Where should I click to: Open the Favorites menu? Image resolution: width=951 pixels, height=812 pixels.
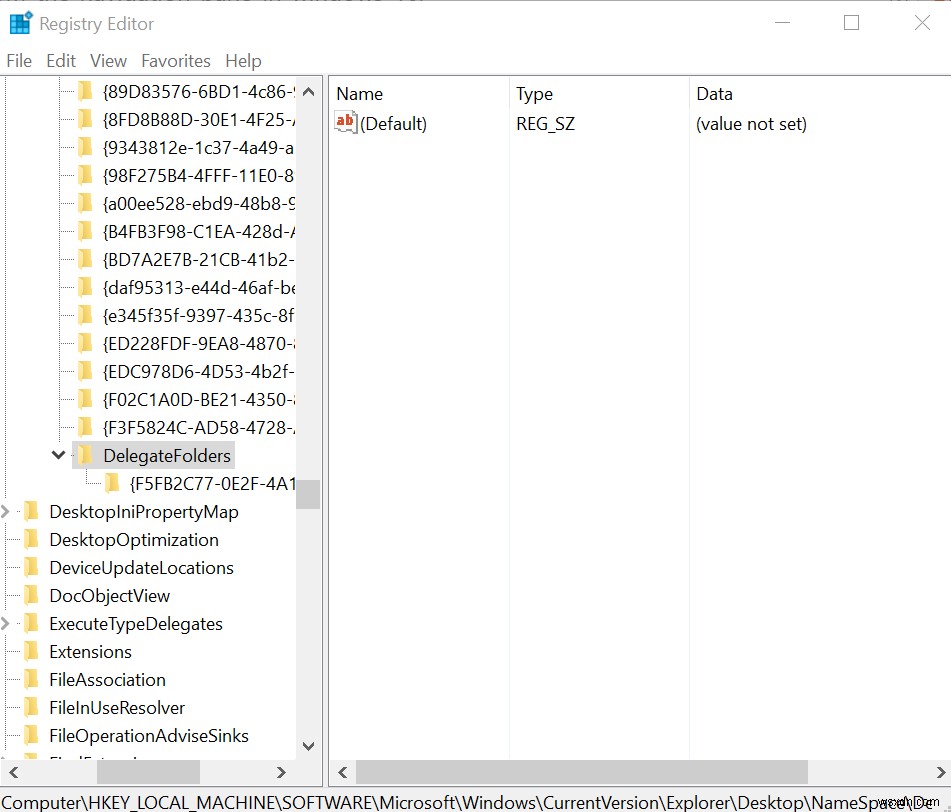[176, 60]
